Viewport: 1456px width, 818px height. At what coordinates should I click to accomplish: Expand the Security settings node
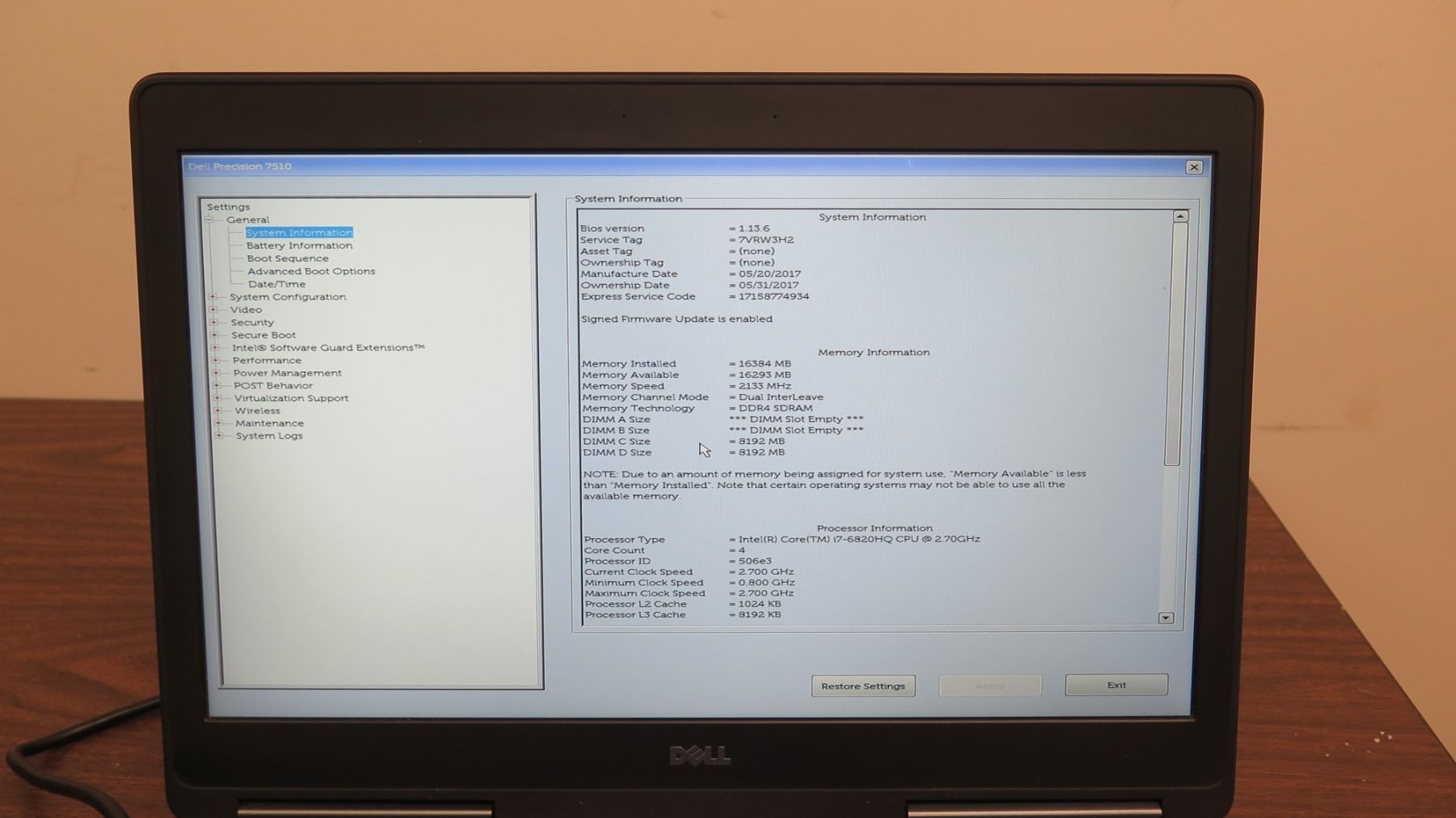point(214,322)
